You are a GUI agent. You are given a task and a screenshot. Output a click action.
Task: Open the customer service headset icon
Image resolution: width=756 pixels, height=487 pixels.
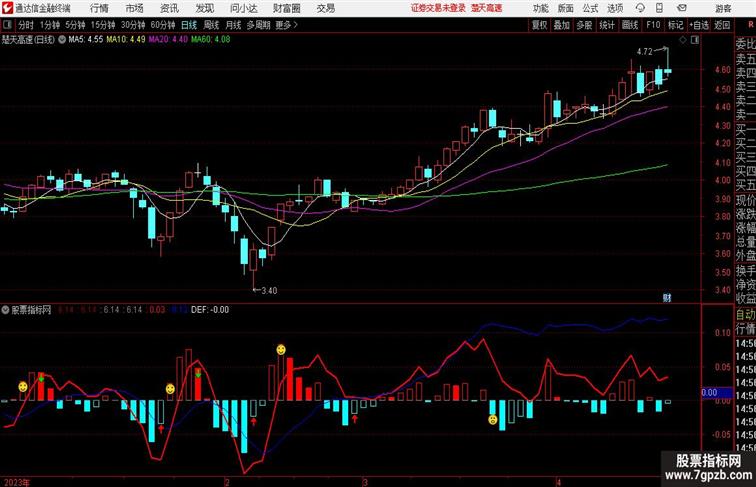(640, 8)
